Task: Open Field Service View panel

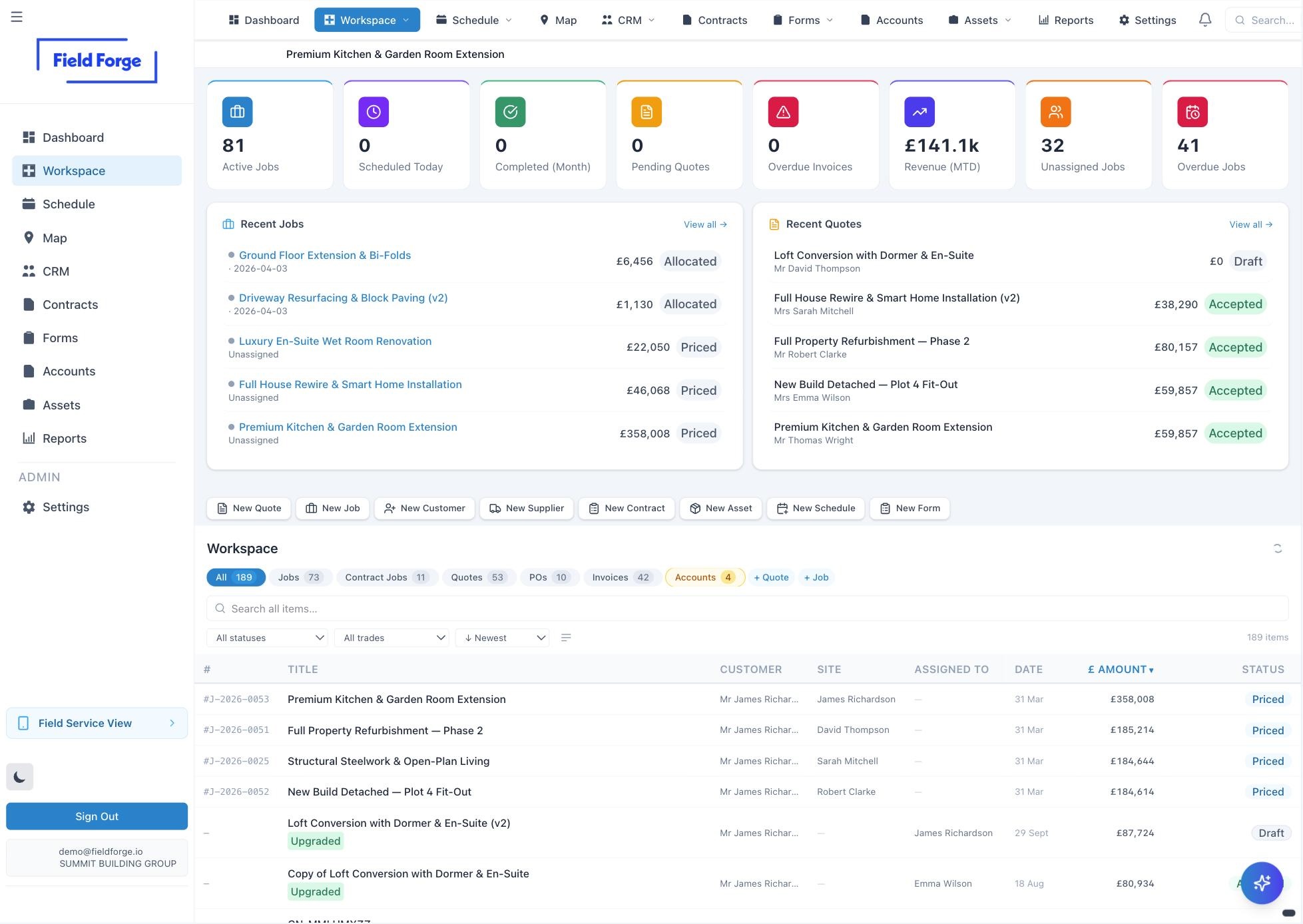Action: click(97, 723)
